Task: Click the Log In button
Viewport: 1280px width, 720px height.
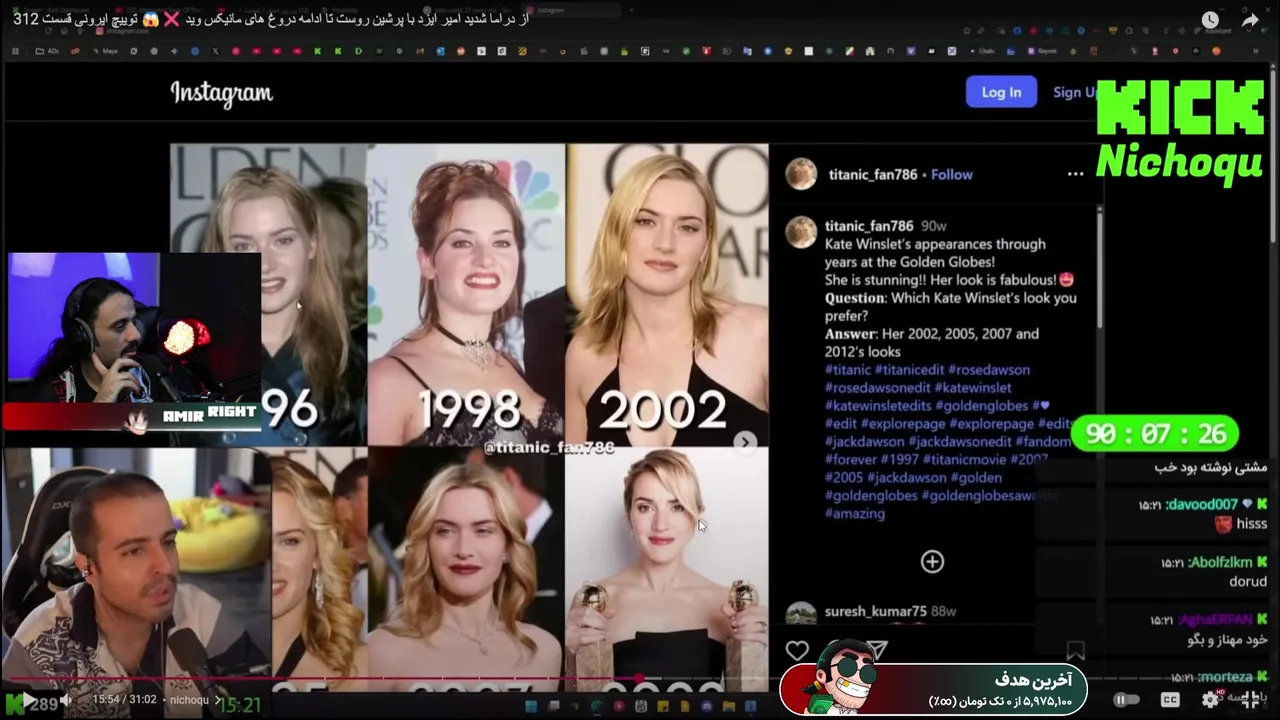Action: (1001, 92)
